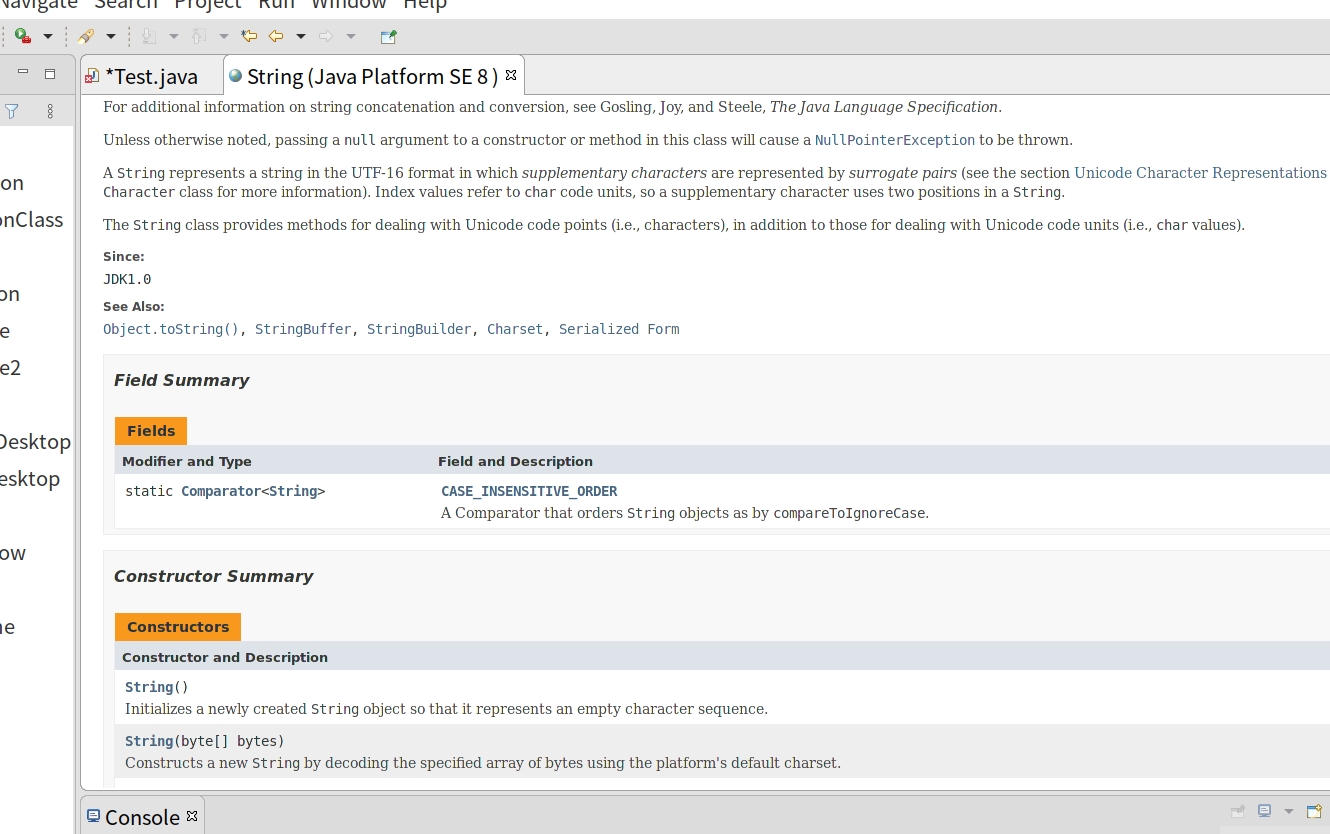Click the Field Summary heading
Viewport: 1330px width, 834px height.
[181, 380]
